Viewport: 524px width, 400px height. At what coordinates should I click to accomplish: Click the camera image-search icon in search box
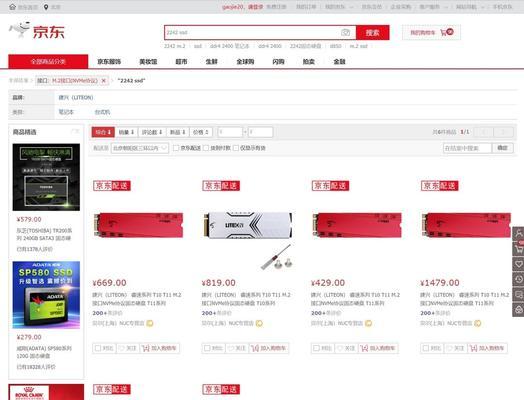click(x=345, y=32)
